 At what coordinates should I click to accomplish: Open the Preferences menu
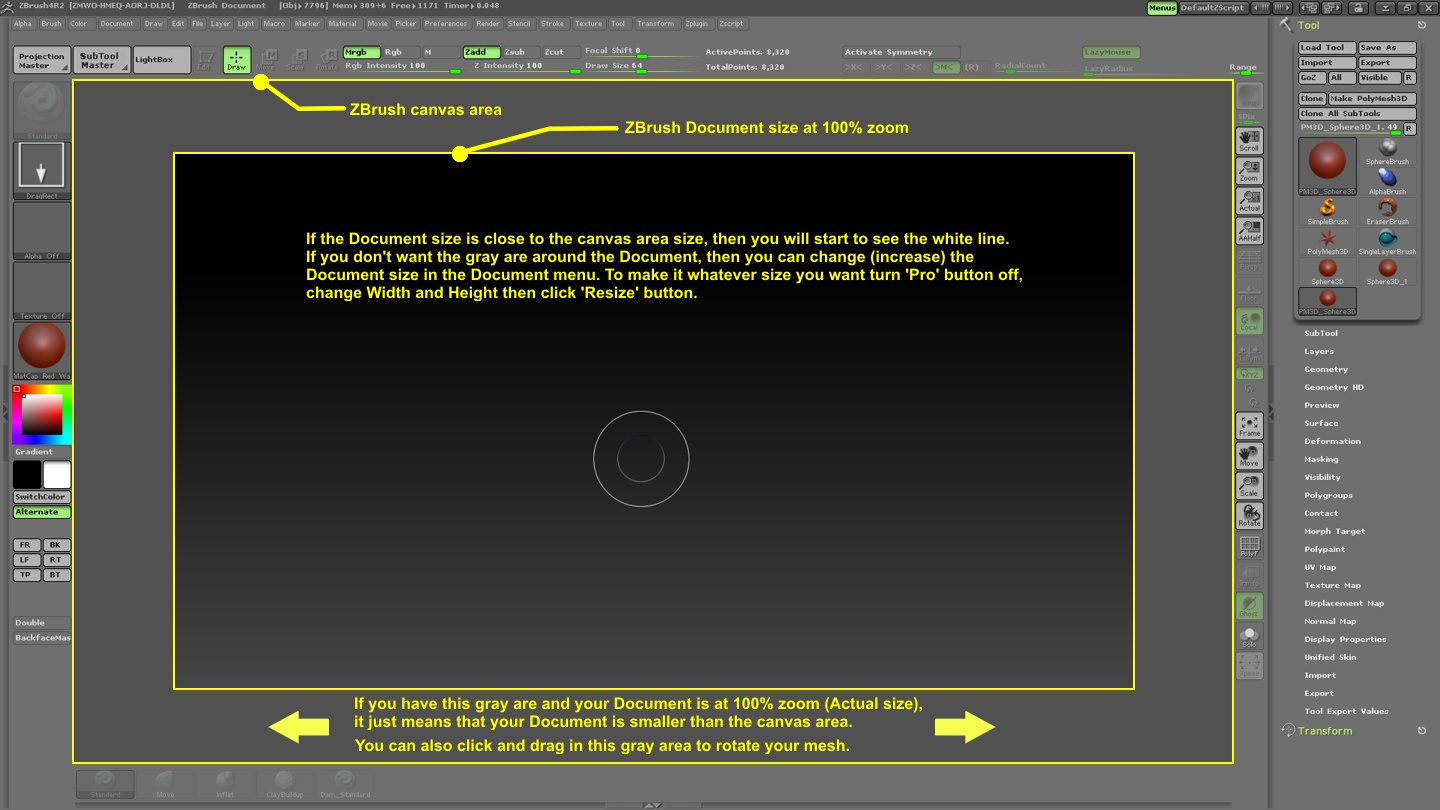[445, 23]
